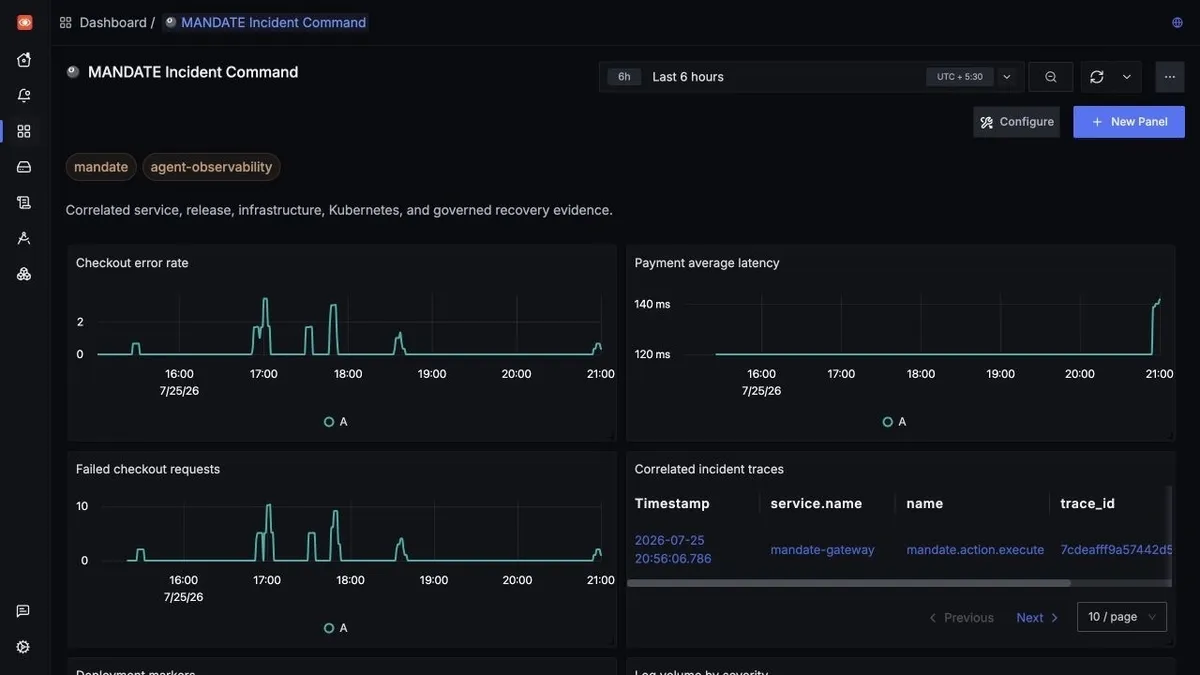This screenshot has height=675, width=1200.
Task: Click the 6h time badge
Action: click(x=624, y=77)
